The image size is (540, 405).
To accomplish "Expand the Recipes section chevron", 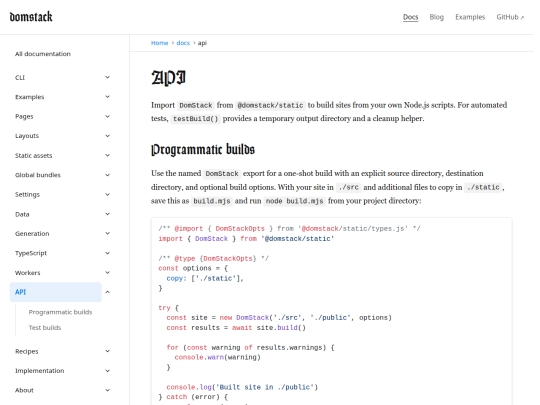I will tap(107, 351).
